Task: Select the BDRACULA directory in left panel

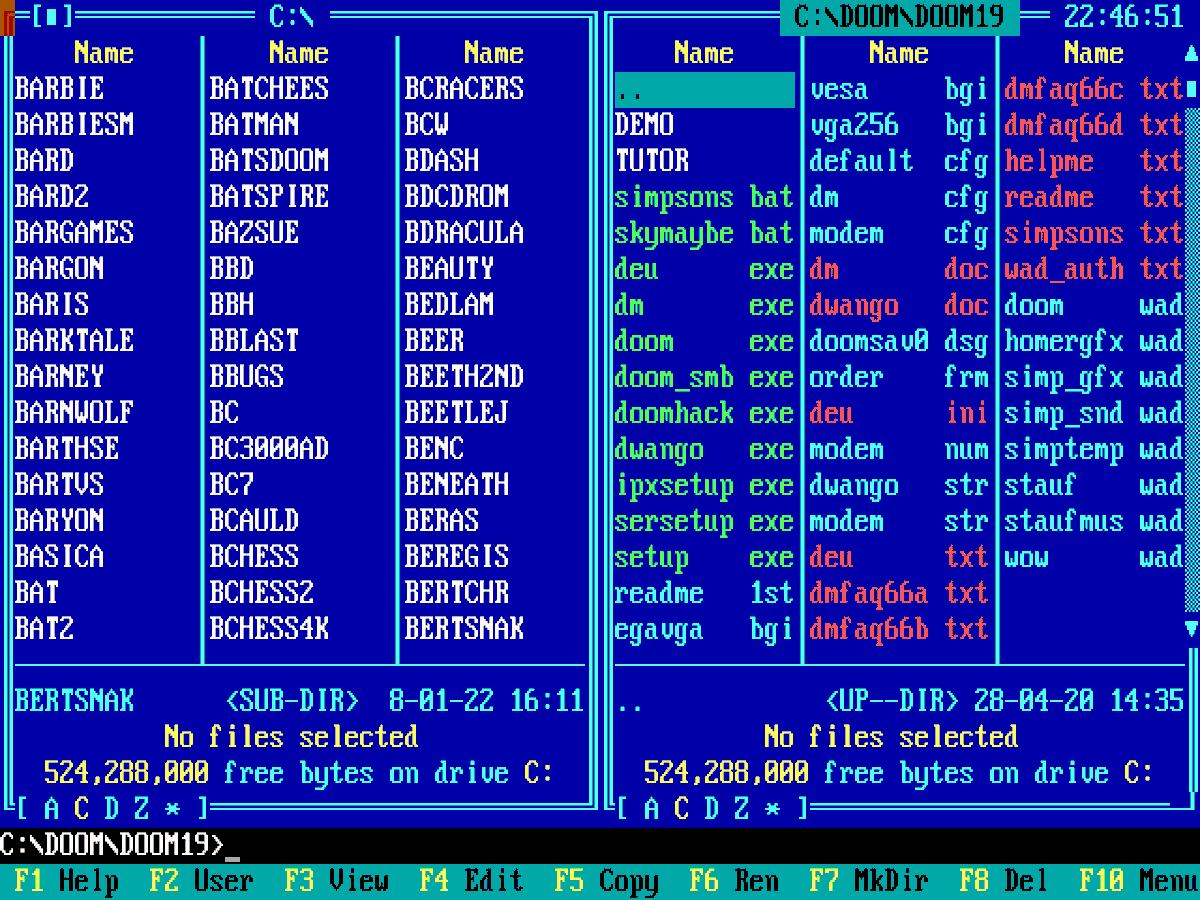Action: coord(465,233)
